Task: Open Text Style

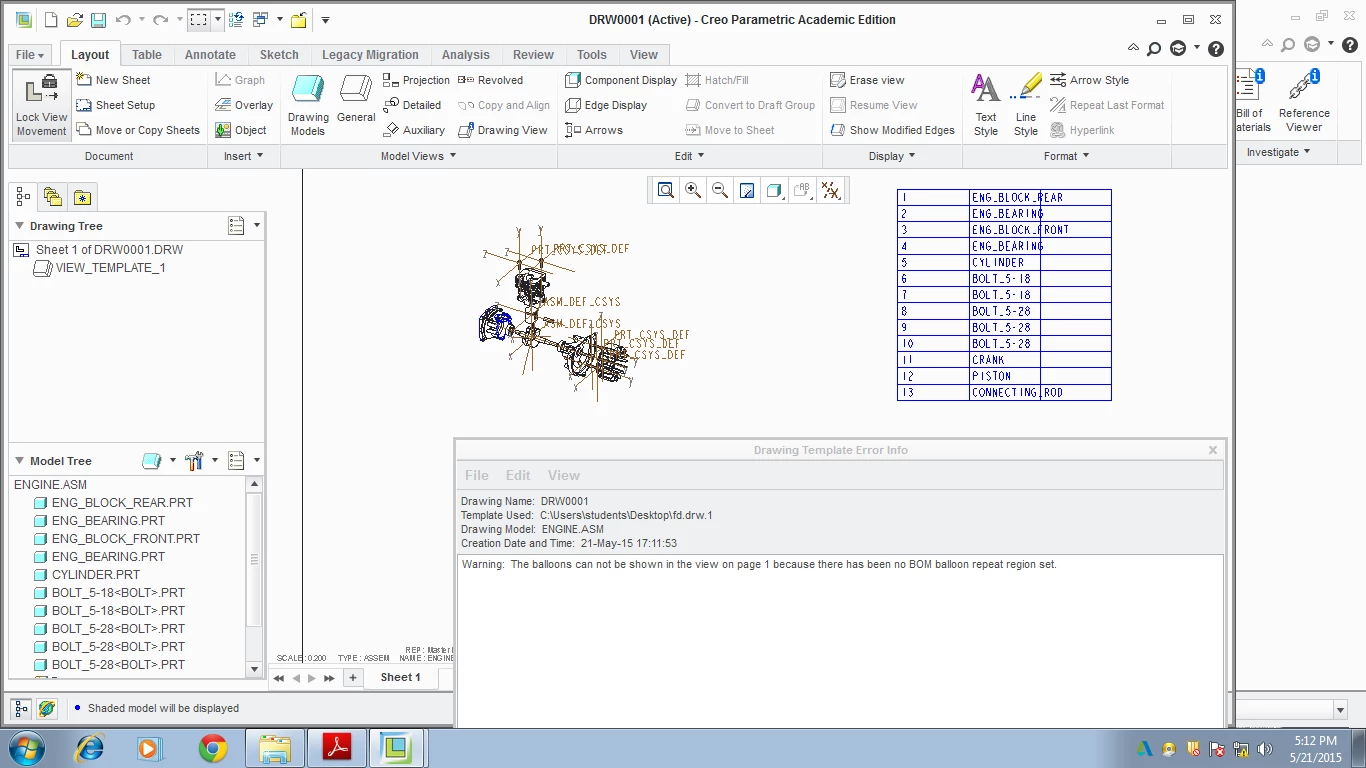Action: pyautogui.click(x=986, y=105)
